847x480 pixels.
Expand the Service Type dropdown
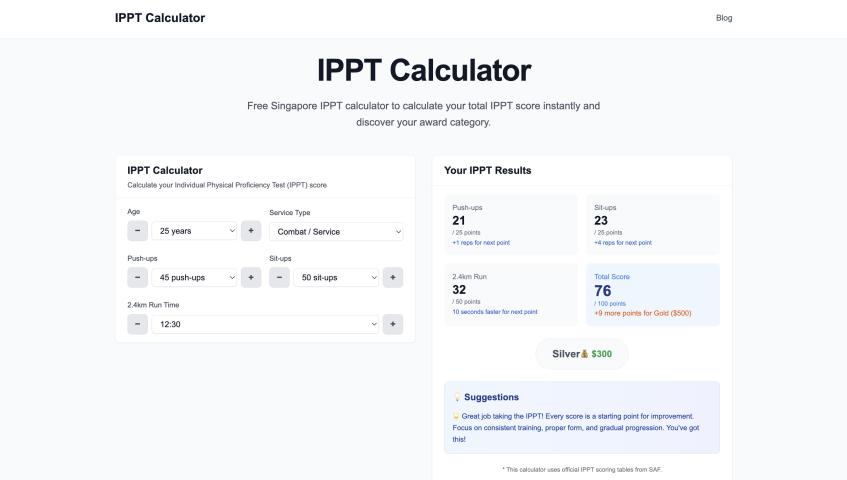336,231
